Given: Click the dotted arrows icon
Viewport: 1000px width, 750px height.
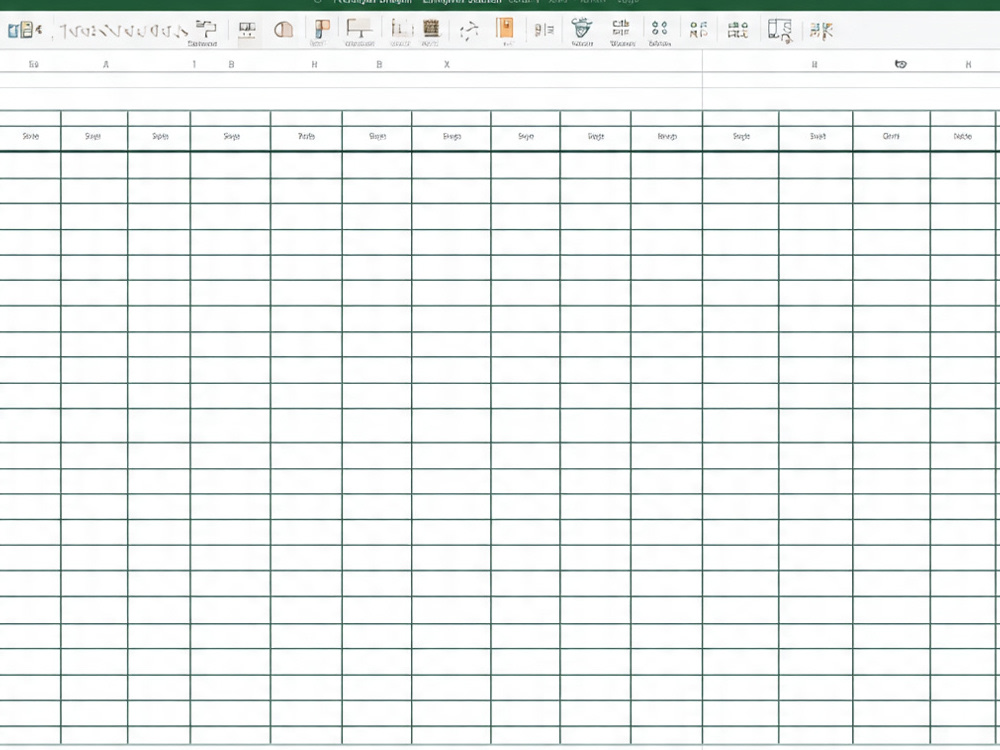Looking at the screenshot, I should click(x=469, y=31).
